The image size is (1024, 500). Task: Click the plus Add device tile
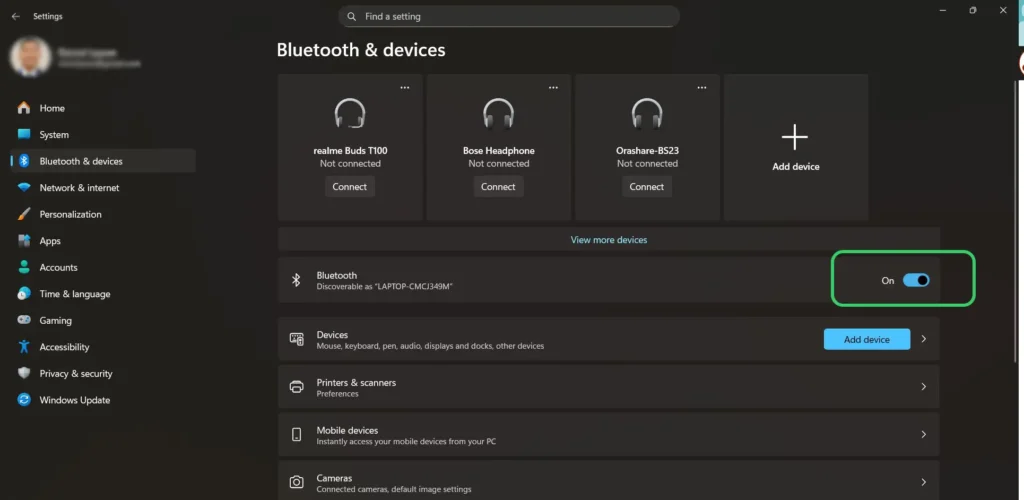795,147
